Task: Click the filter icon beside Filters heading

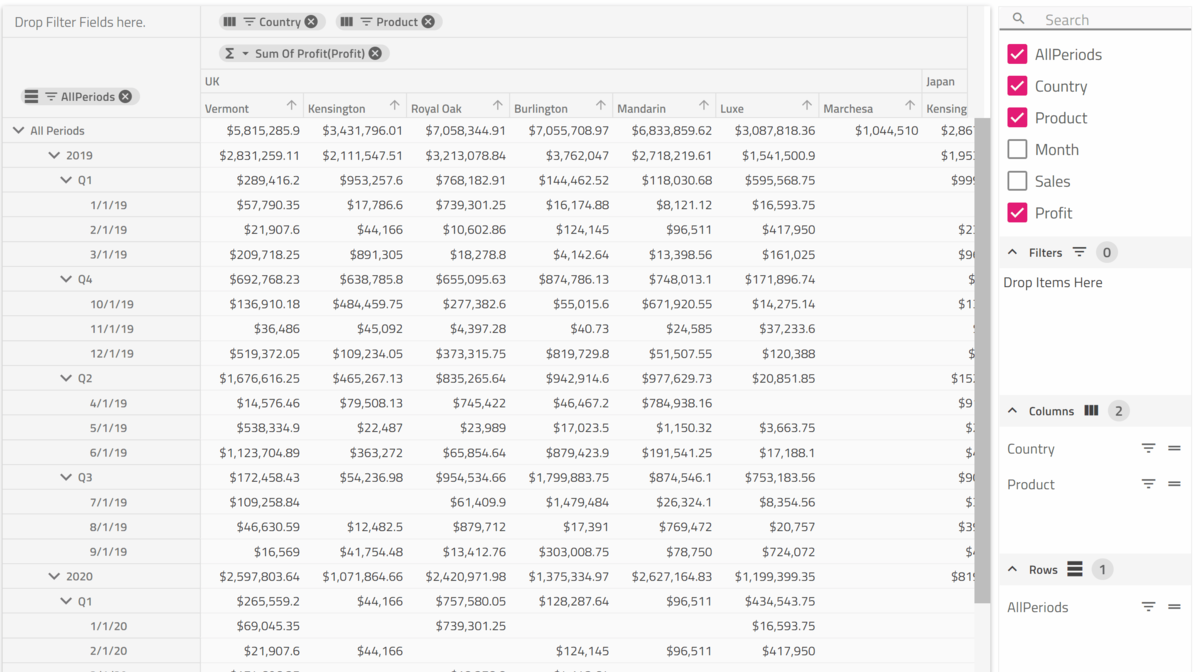Action: [x=1079, y=253]
